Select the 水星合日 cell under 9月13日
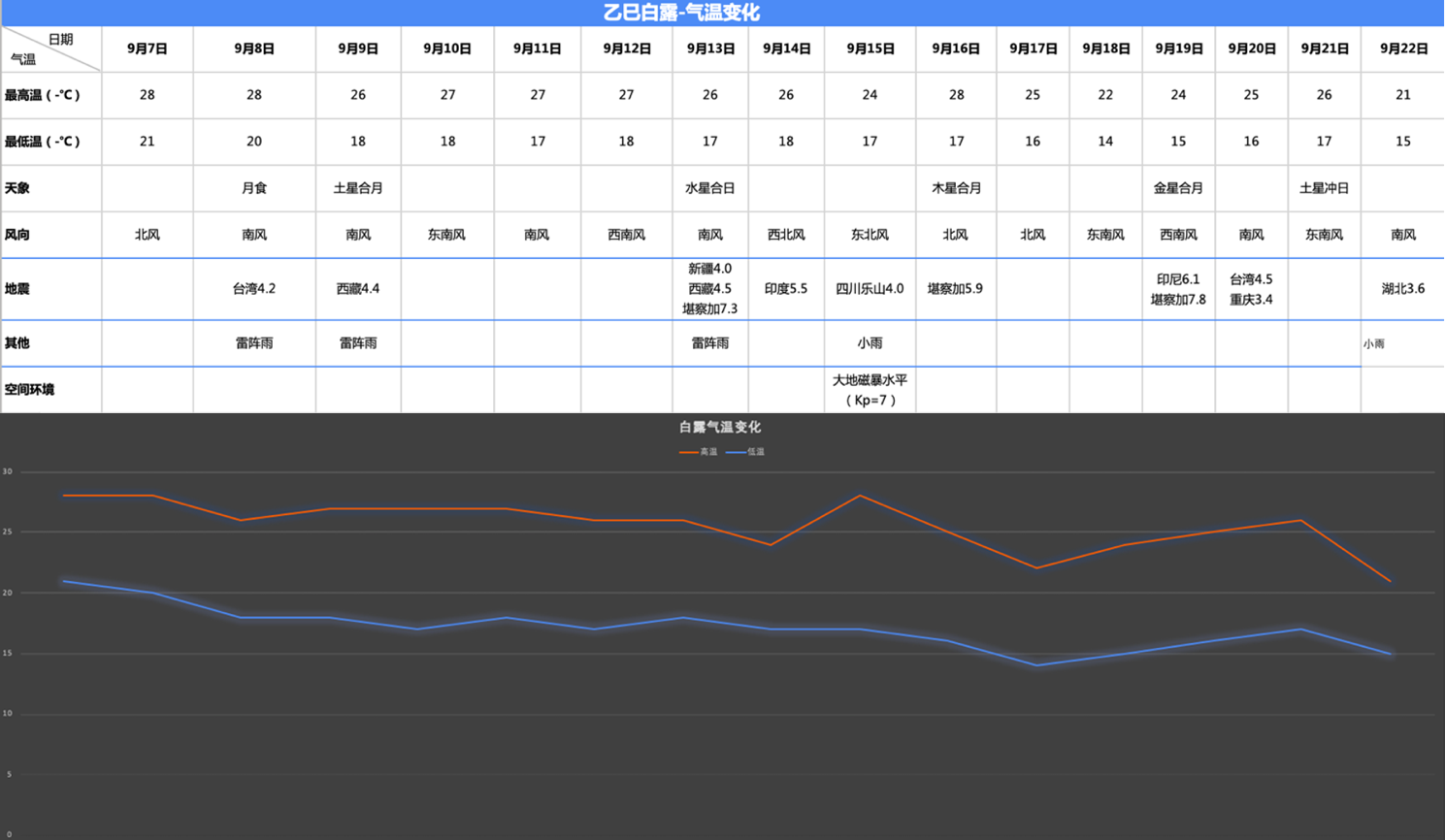Screen dimensions: 1445x840 [710, 188]
